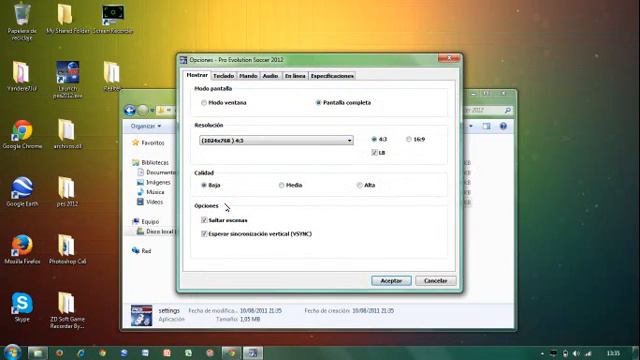
Task: Switch to the Teclado tab
Action: (223, 76)
